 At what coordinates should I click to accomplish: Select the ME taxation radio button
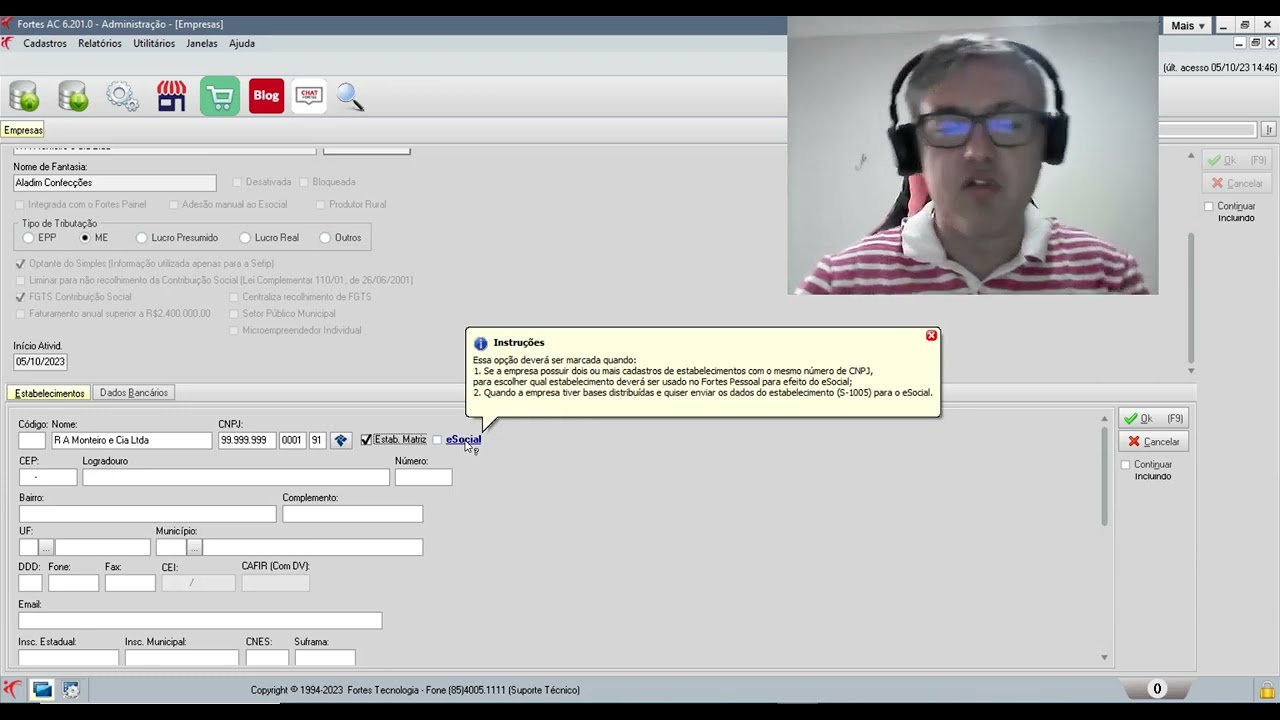(x=86, y=238)
